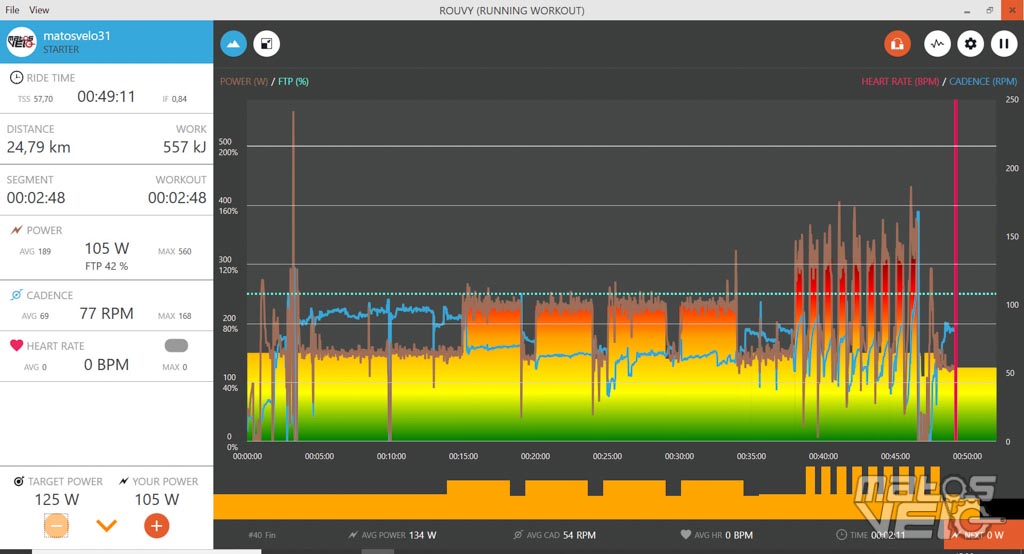The height and width of the screenshot is (554, 1024).
Task: Click the AVG CAD 54 RPM footer stat
Action: [554, 535]
